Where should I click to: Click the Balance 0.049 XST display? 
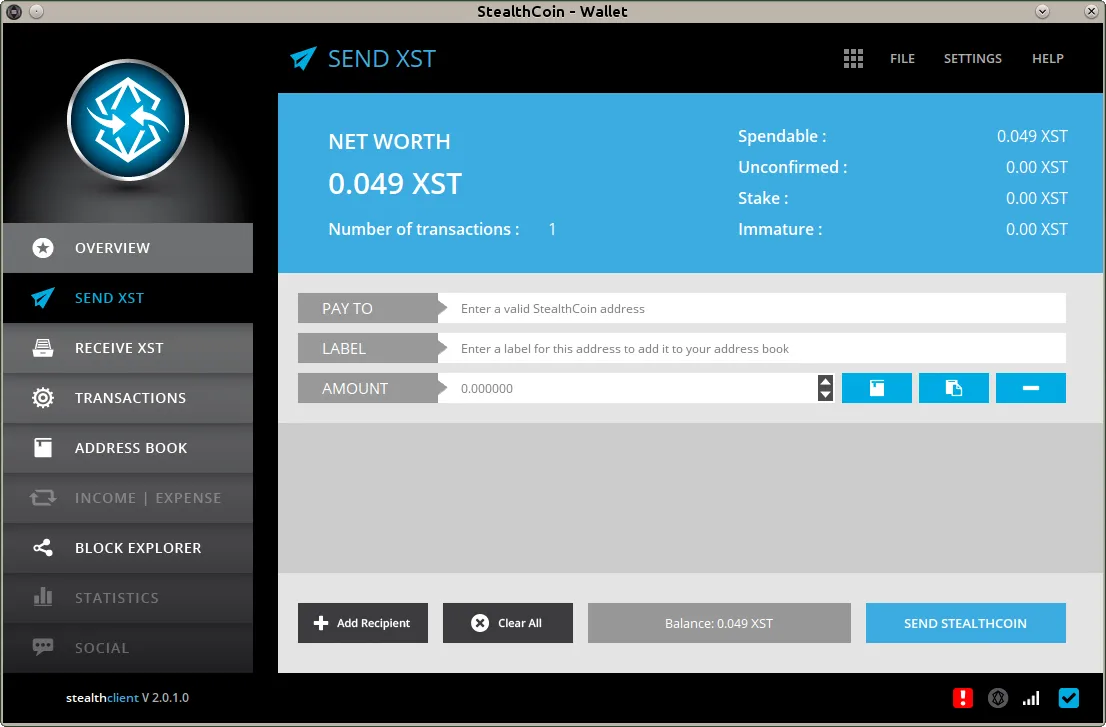(719, 623)
